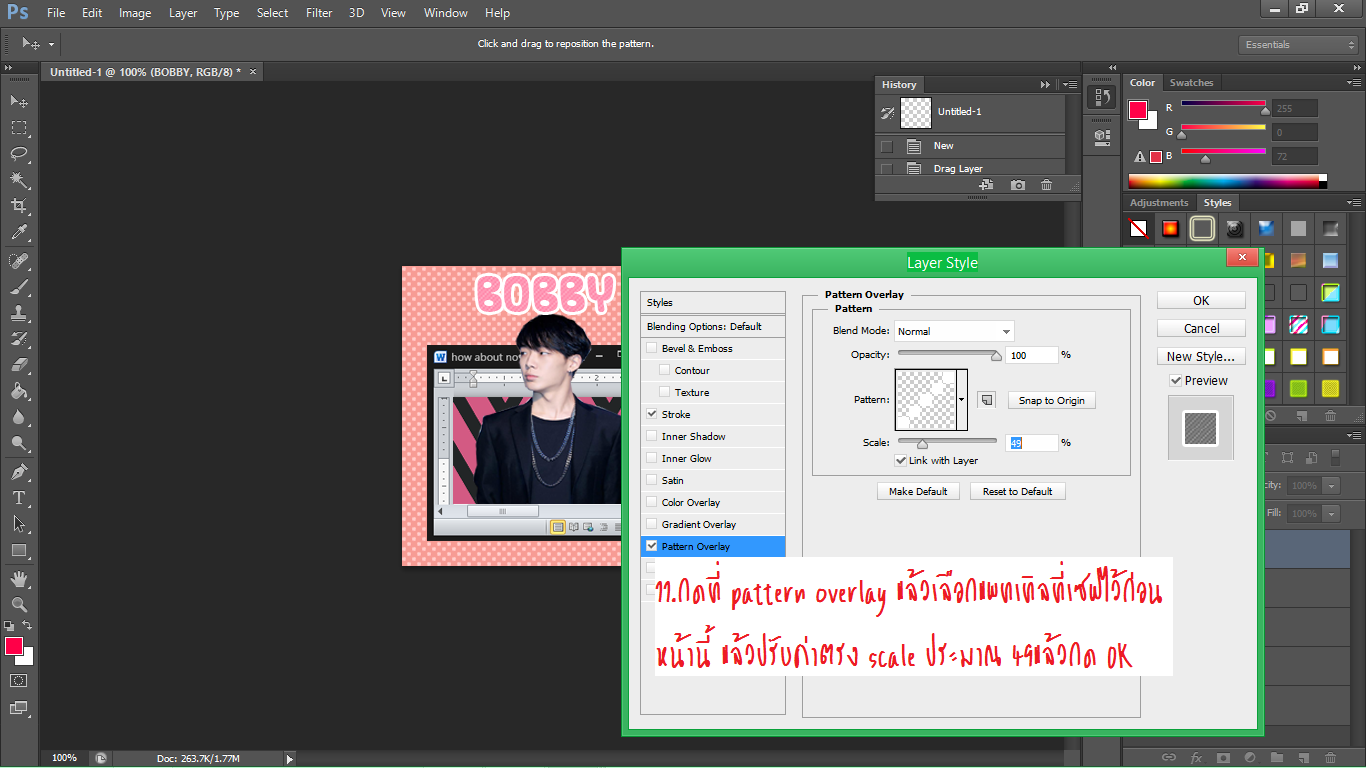Enable the Bevel & Emboss effect

(652, 348)
